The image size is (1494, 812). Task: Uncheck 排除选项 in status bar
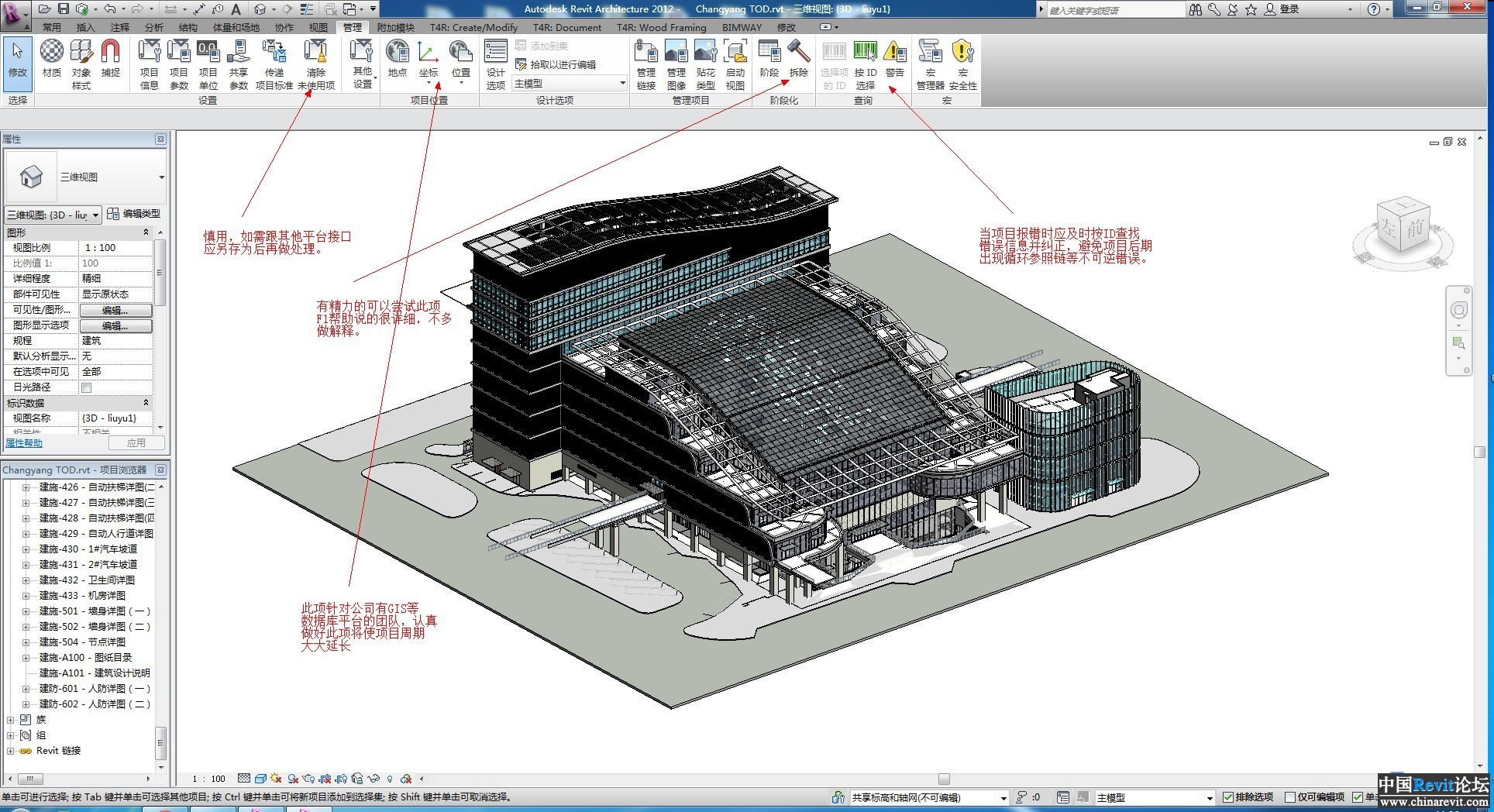coord(1228,797)
